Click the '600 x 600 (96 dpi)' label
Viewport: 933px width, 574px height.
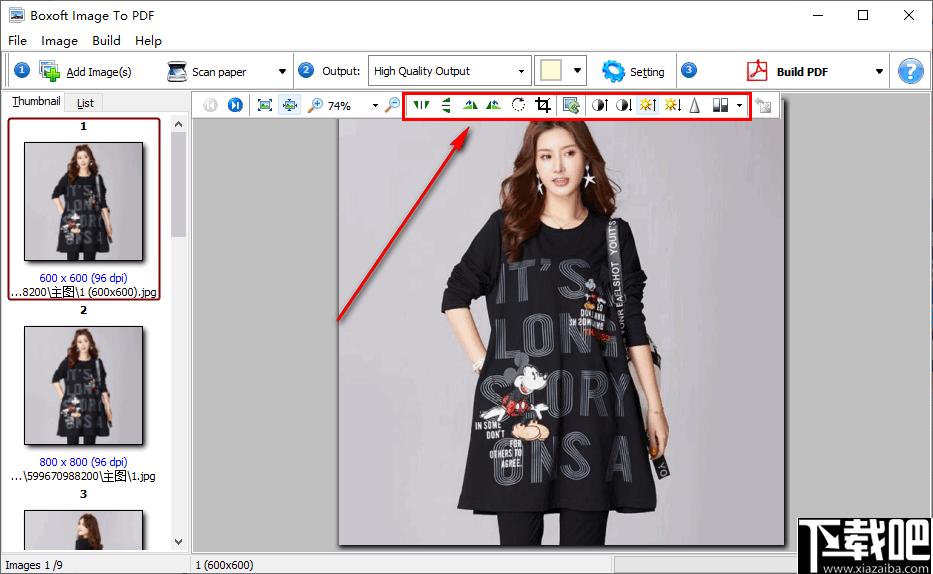click(x=83, y=278)
